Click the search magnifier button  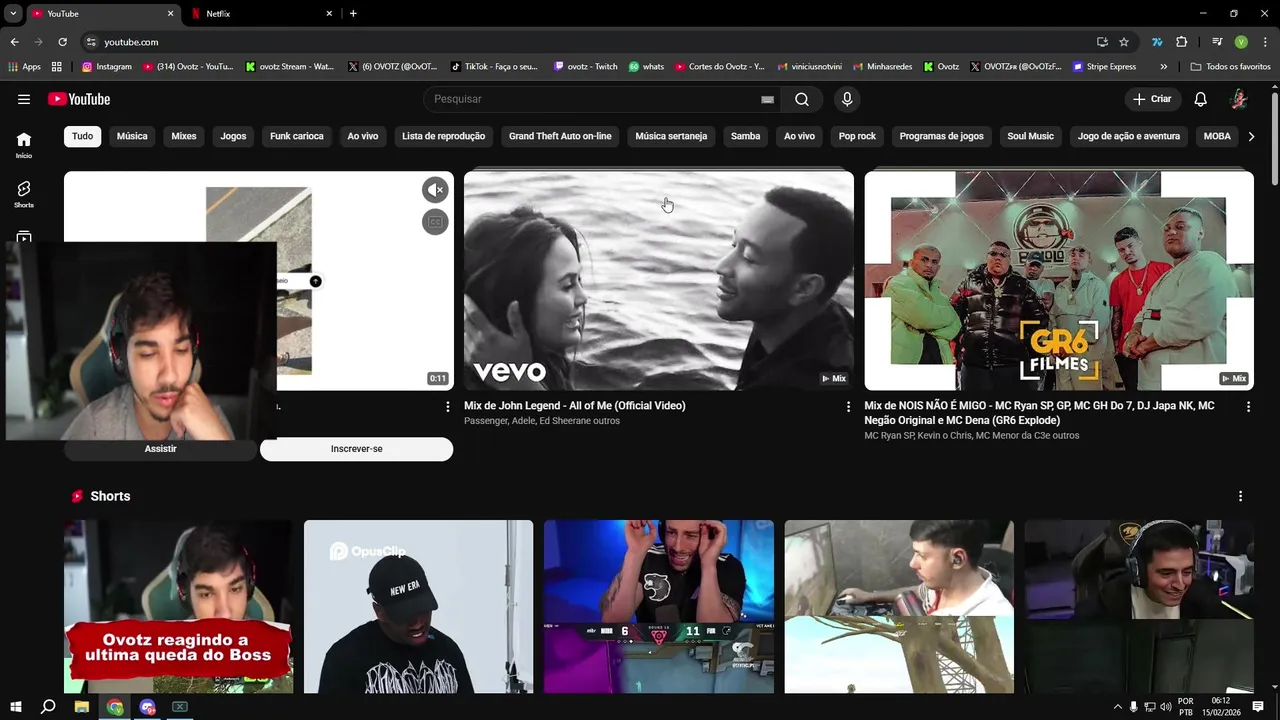pos(802,99)
